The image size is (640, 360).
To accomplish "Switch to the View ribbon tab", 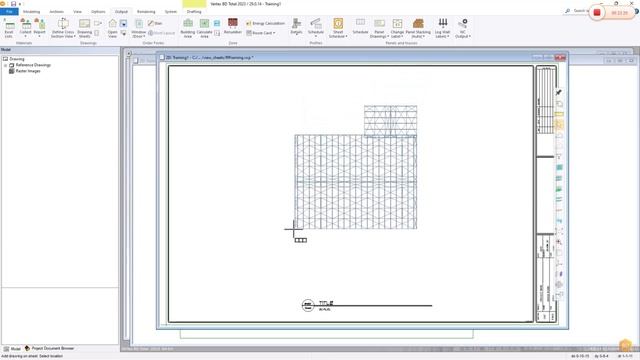I will click(77, 11).
